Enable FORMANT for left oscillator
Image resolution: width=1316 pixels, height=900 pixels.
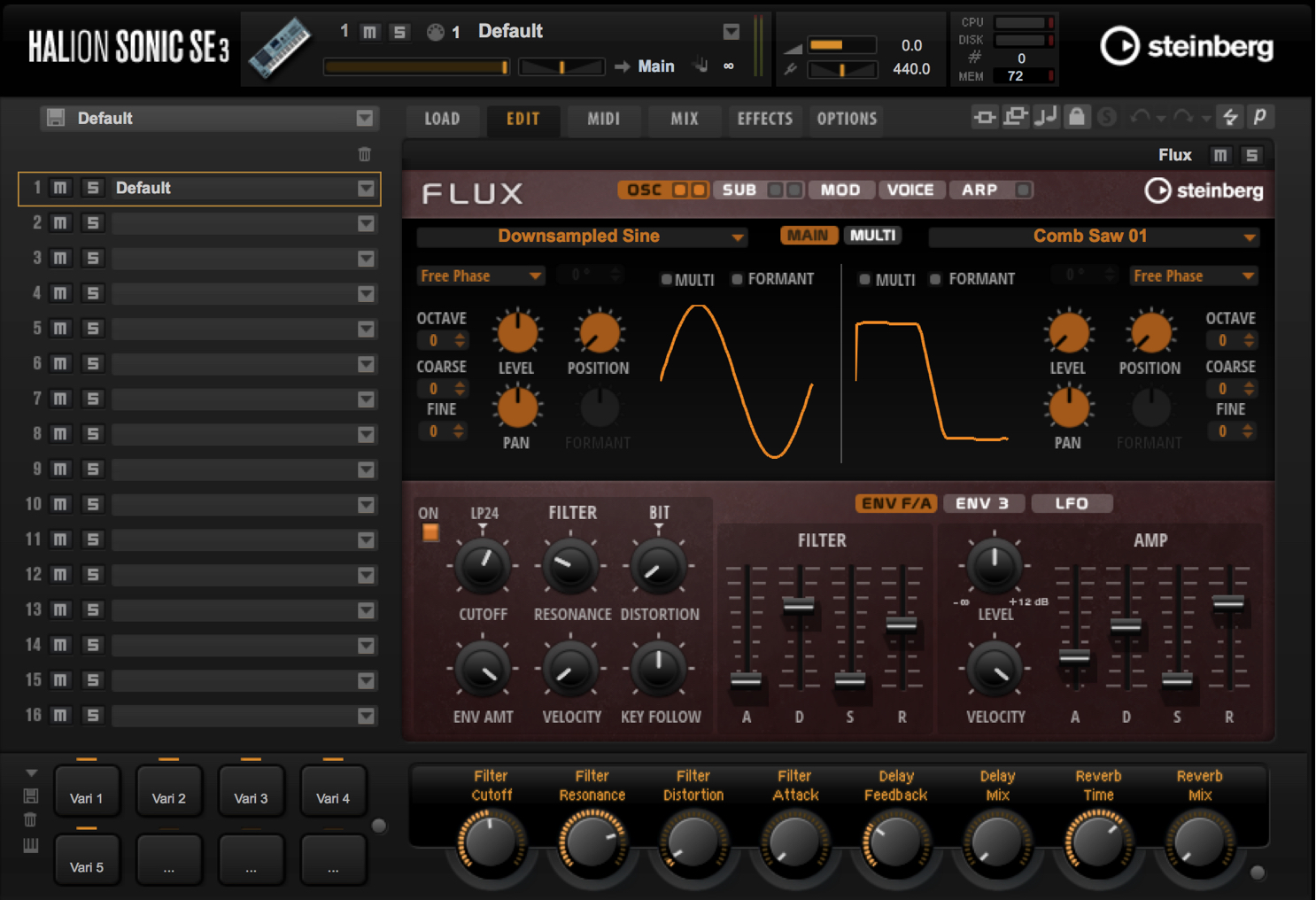click(x=737, y=279)
